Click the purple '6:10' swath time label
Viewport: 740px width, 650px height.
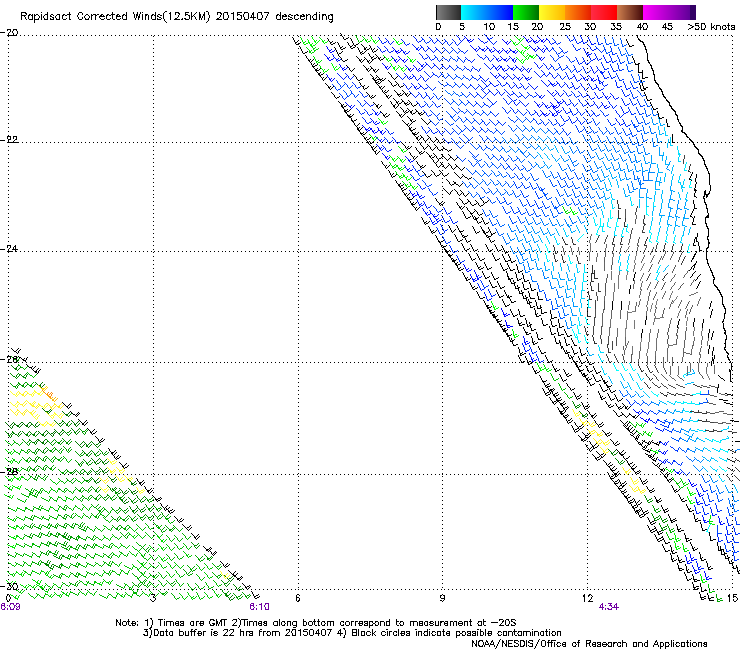point(260,607)
